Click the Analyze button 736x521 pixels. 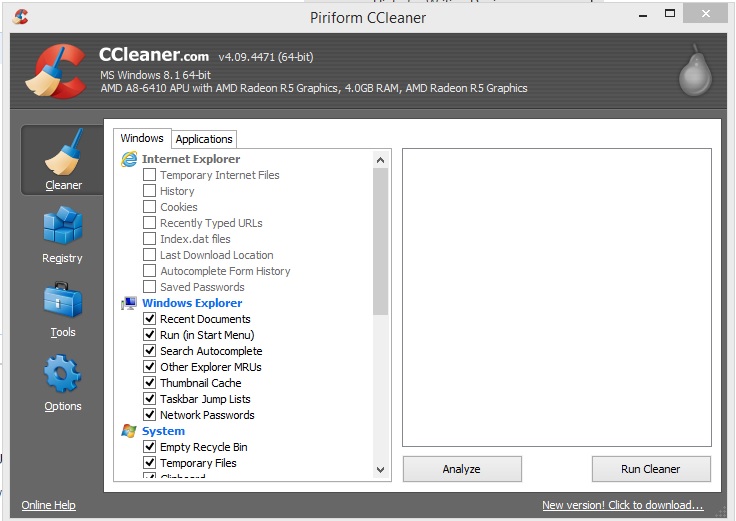coord(462,469)
